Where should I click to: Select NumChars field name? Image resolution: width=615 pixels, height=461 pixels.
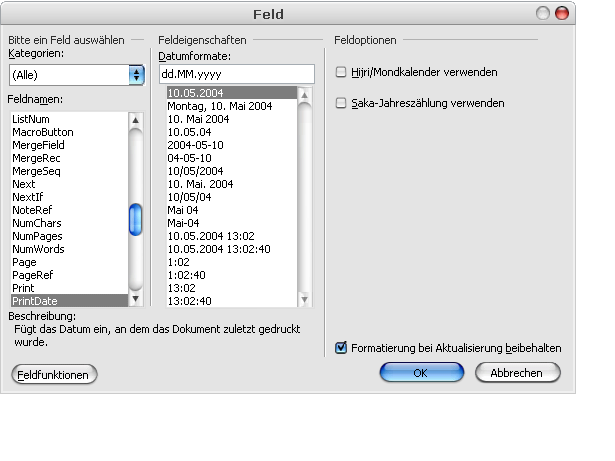click(69, 222)
